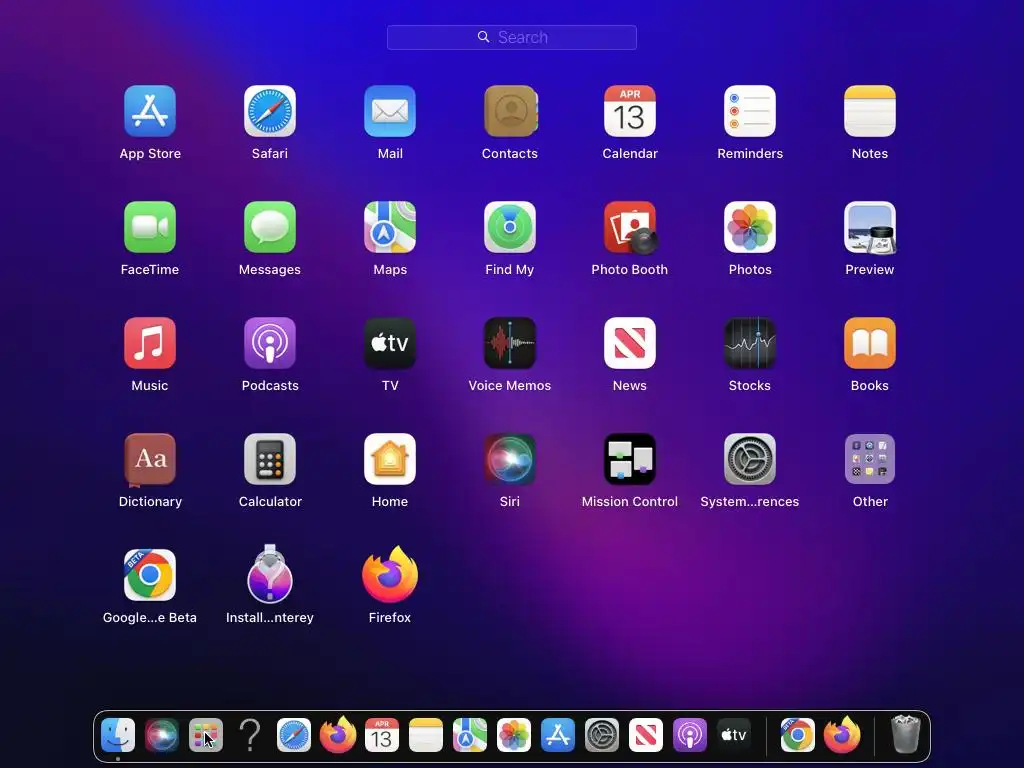
Task: Open Mail app in Launchpad
Action: pos(390,111)
